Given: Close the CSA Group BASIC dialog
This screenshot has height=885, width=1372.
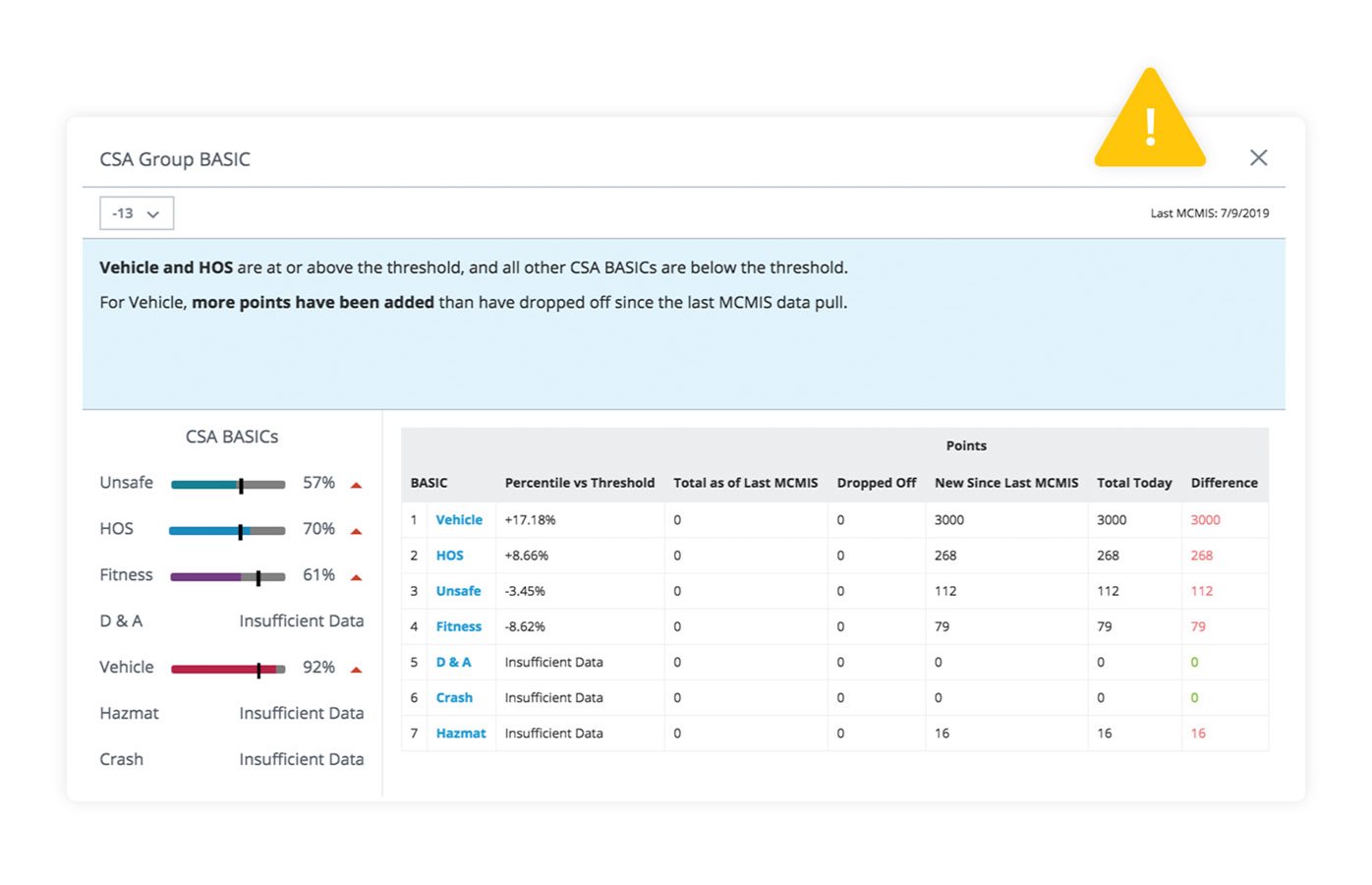Looking at the screenshot, I should coord(1258,157).
